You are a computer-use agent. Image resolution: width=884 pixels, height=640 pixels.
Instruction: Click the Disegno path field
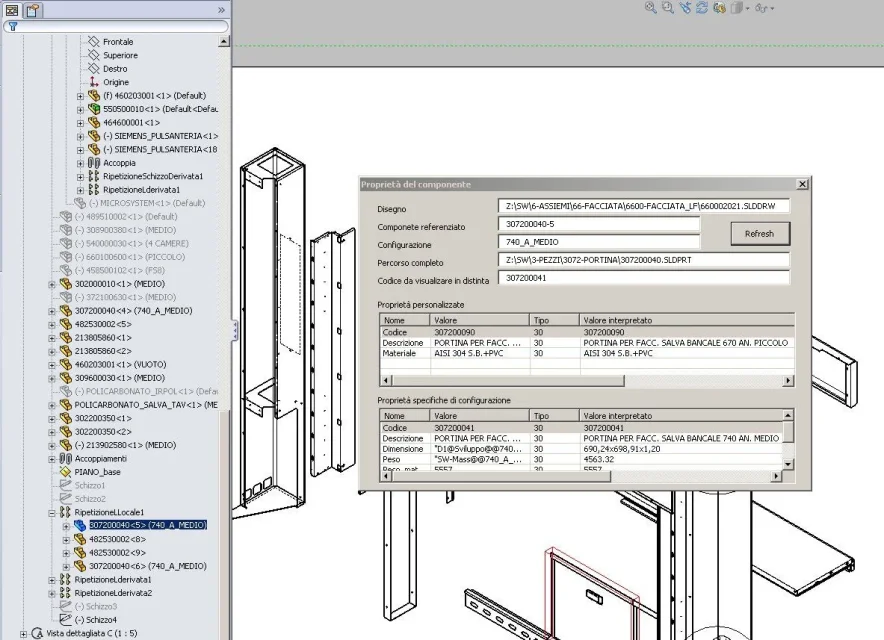click(643, 206)
